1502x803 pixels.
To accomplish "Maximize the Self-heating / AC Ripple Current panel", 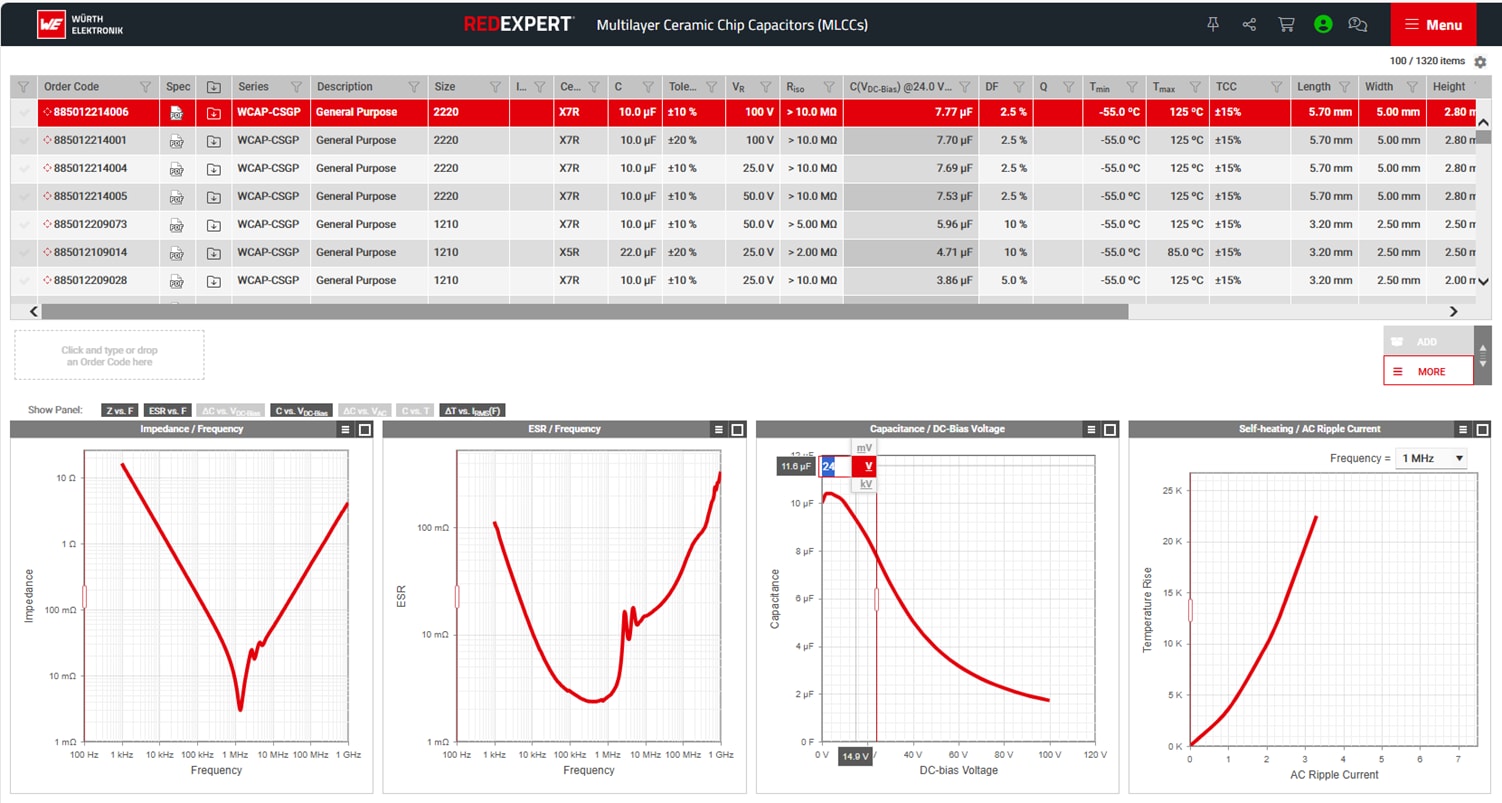I will point(1482,430).
